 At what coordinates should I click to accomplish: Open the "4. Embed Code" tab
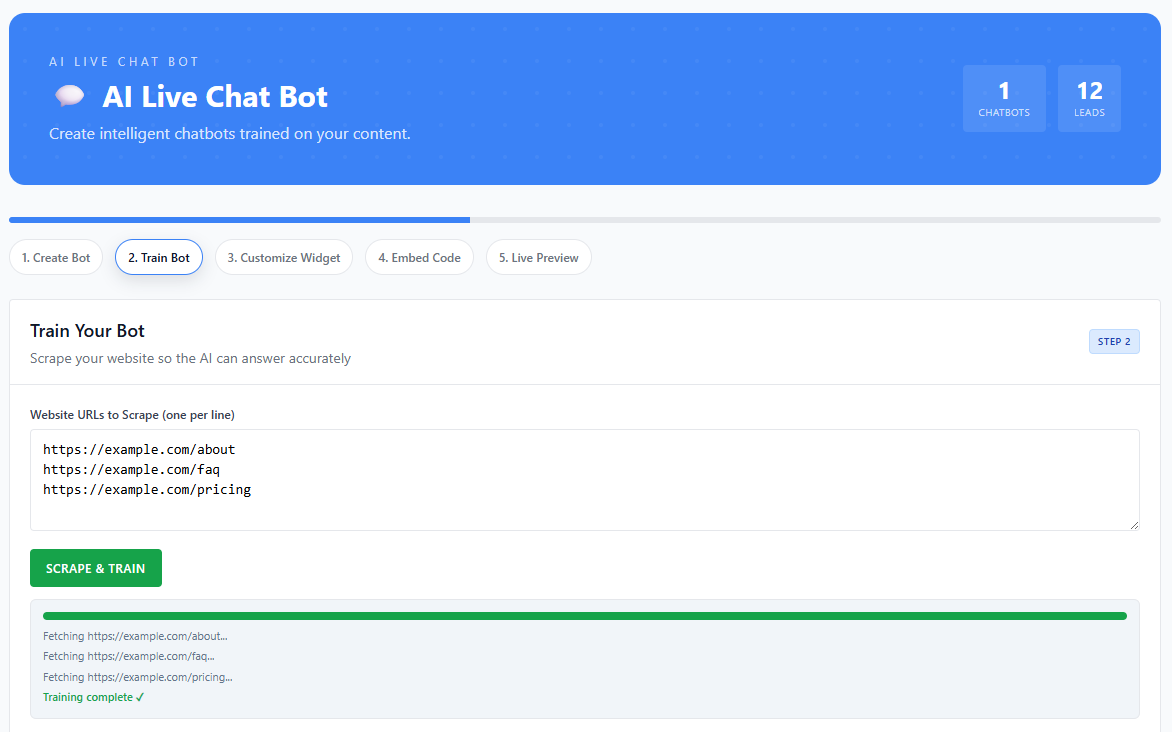pos(419,257)
